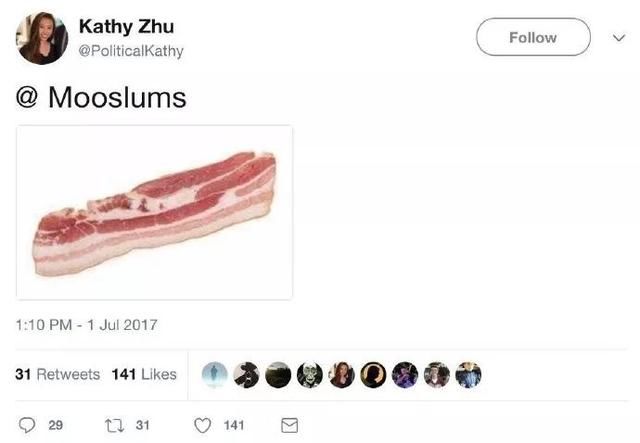This screenshot has height=443, width=640.
Task: Enlarge the bacon image attachment
Action: point(154,212)
